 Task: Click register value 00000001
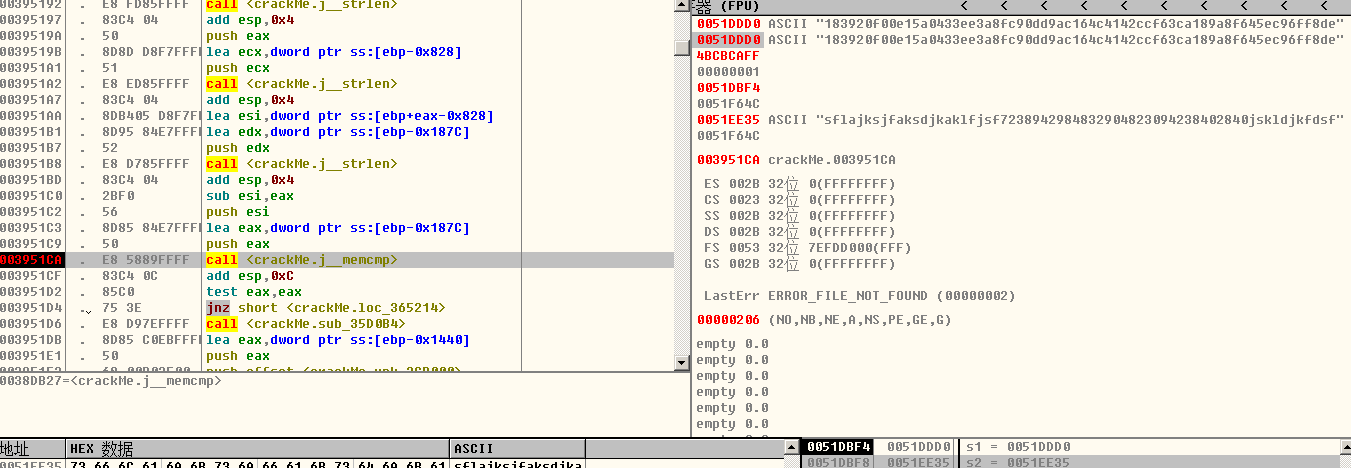click(x=728, y=72)
